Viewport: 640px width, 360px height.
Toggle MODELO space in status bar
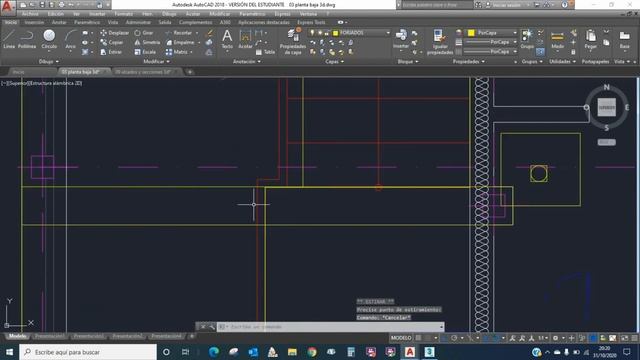[401, 338]
